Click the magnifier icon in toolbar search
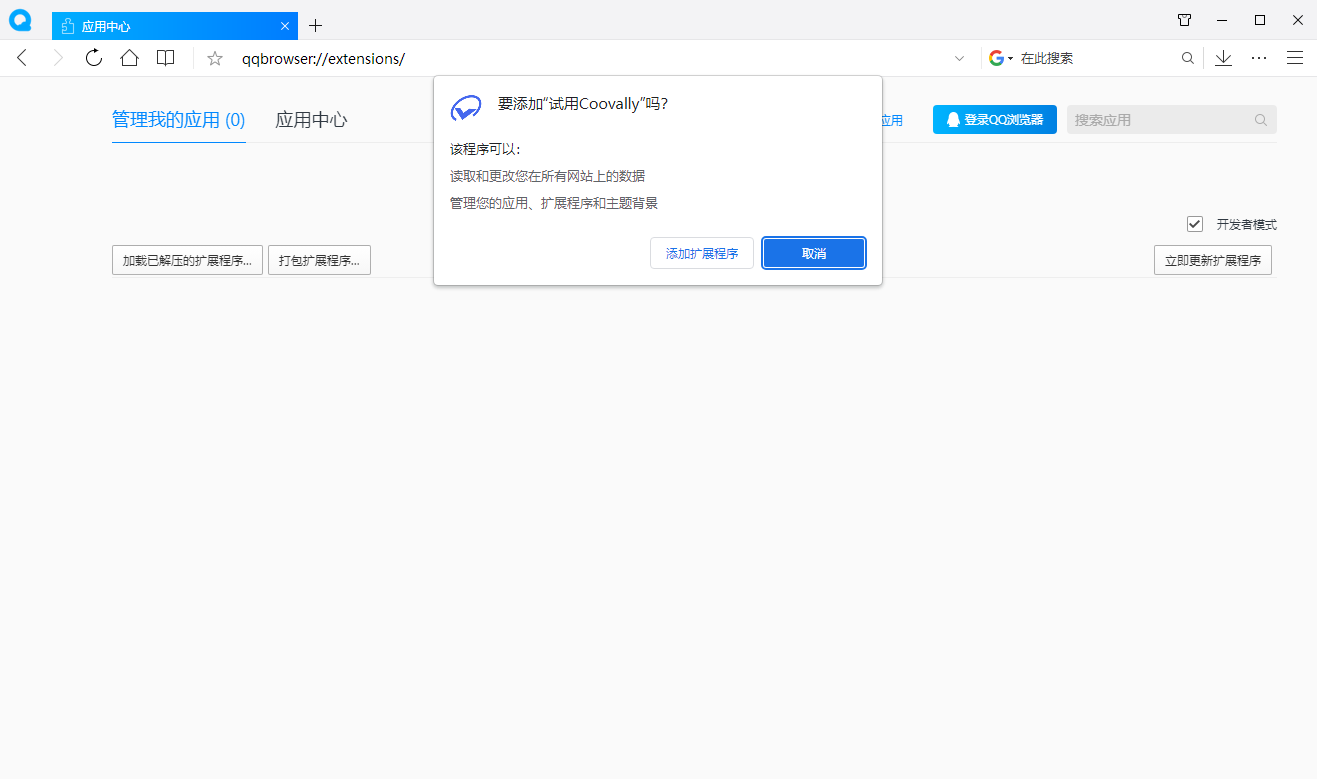Screen dimensions: 1317x779 [1188, 59]
